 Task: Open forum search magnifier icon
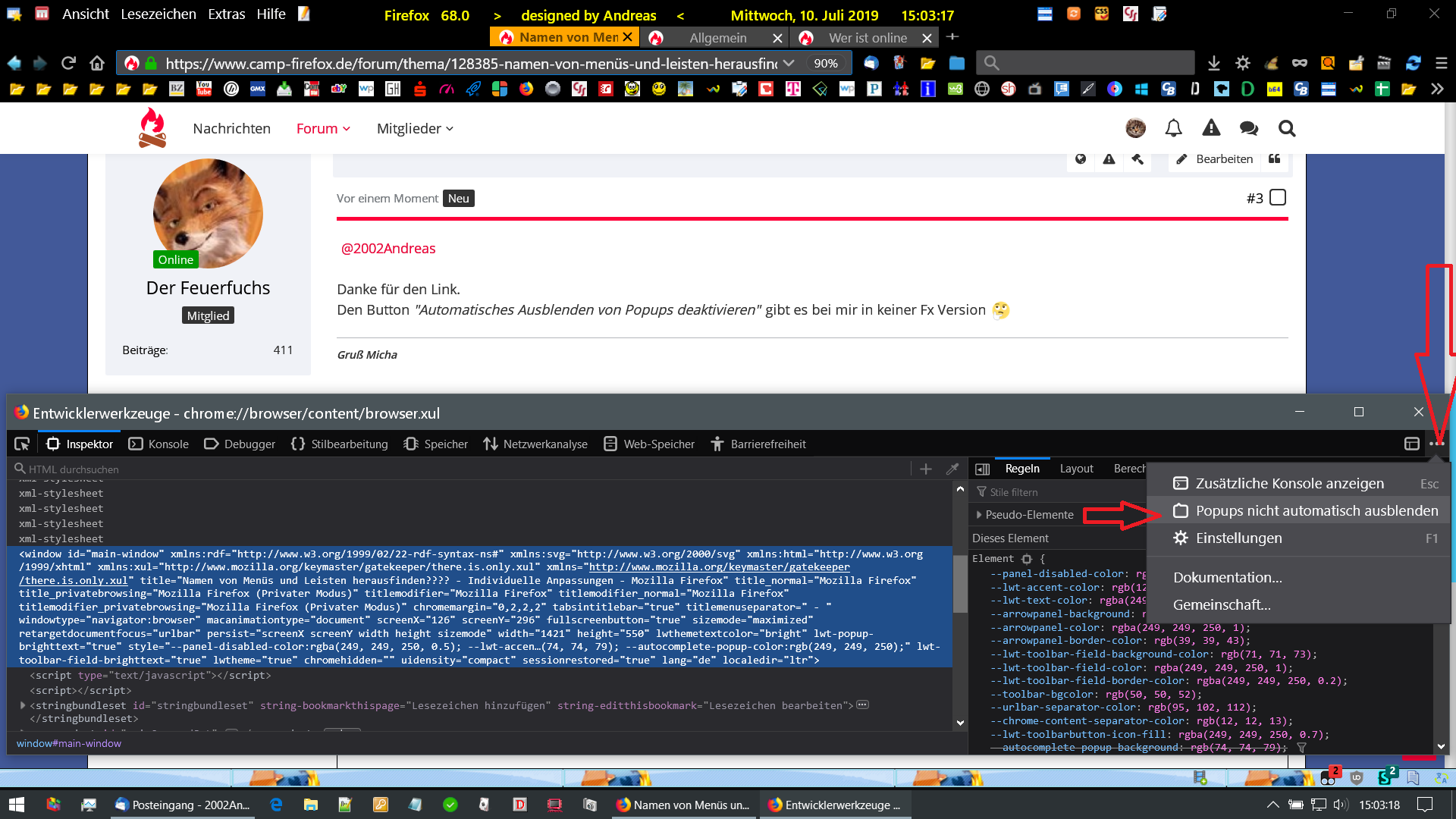click(x=1286, y=128)
